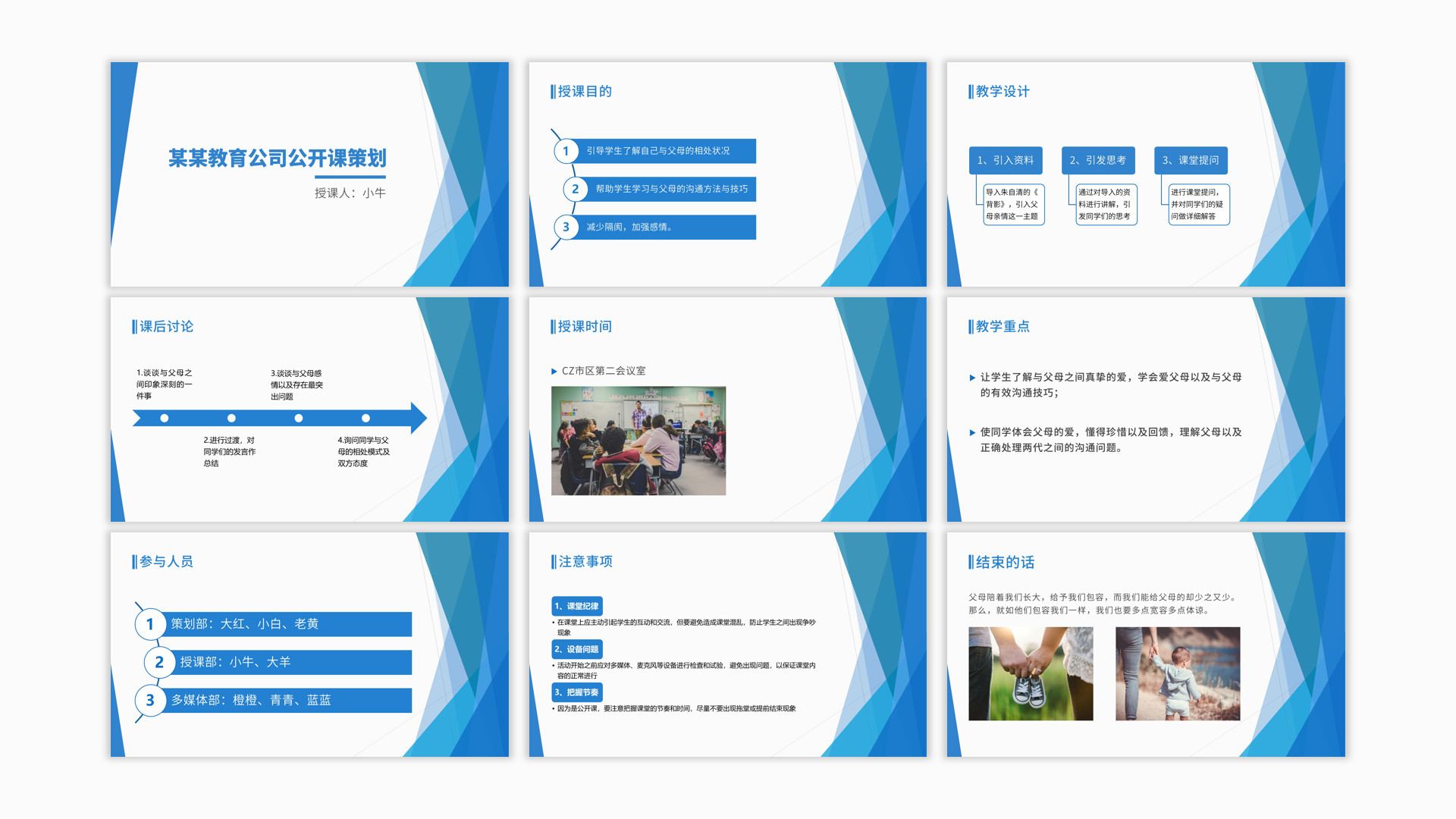Screen dimensions: 1456x819
Task: Click the toddler walking photo
Action: tap(1177, 673)
